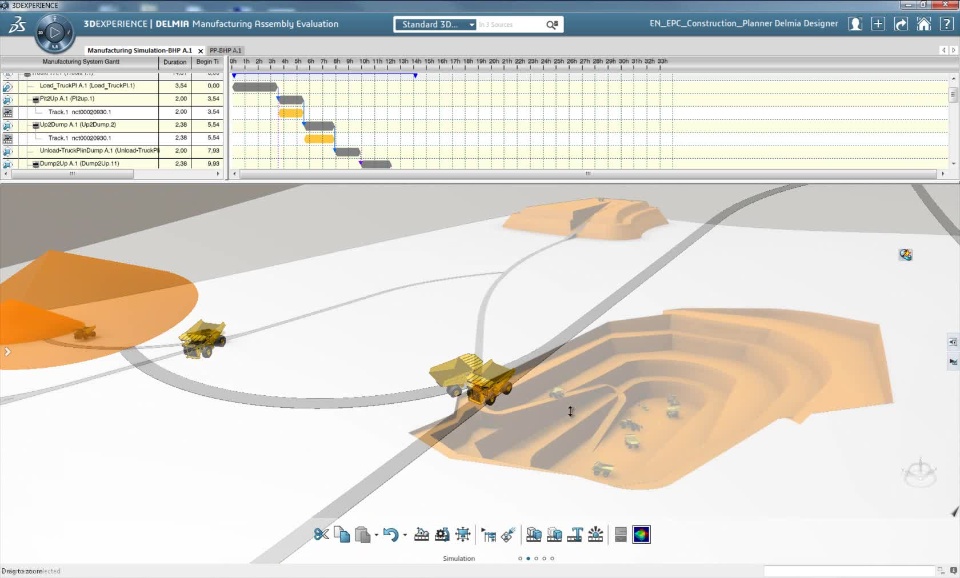Click the gray Unload-TruckPIinDump Gantt bar
Viewport: 960px width, 578px height.
click(348, 152)
